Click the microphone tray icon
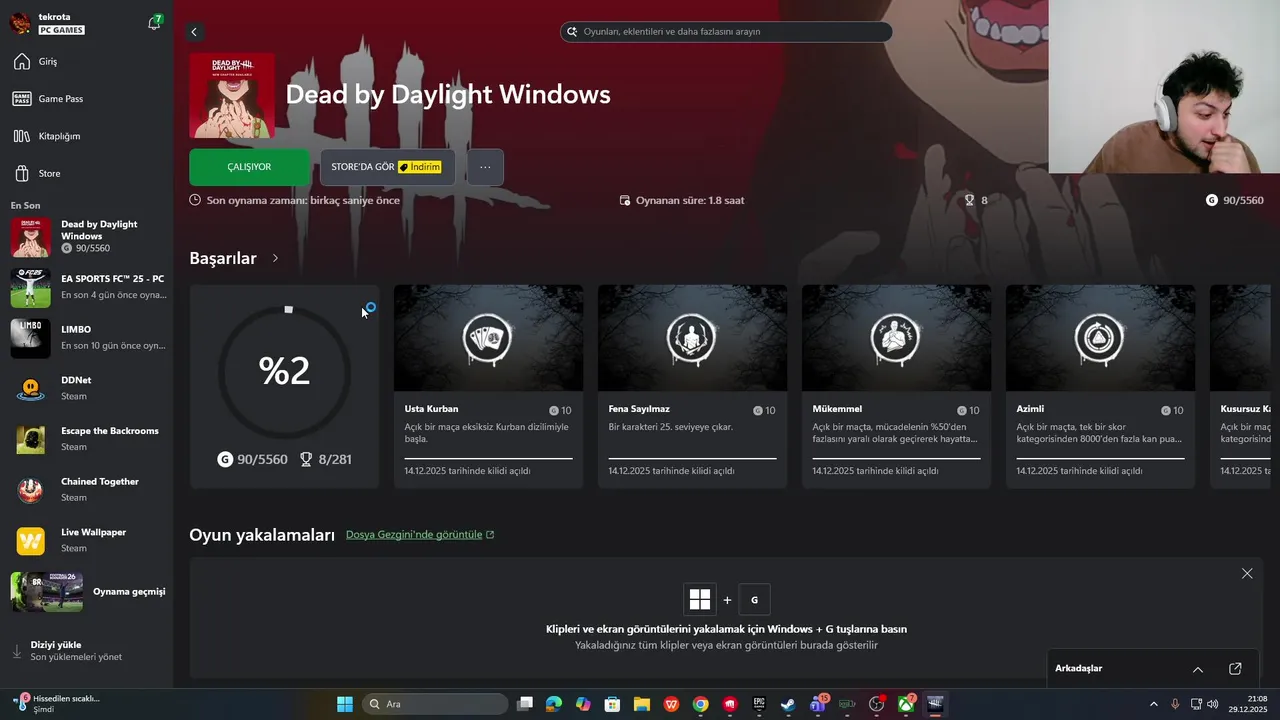 pos(1175,704)
